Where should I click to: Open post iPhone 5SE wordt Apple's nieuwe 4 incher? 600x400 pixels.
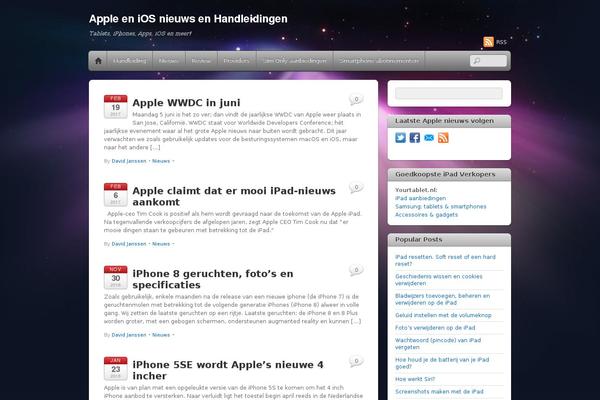click(228, 370)
